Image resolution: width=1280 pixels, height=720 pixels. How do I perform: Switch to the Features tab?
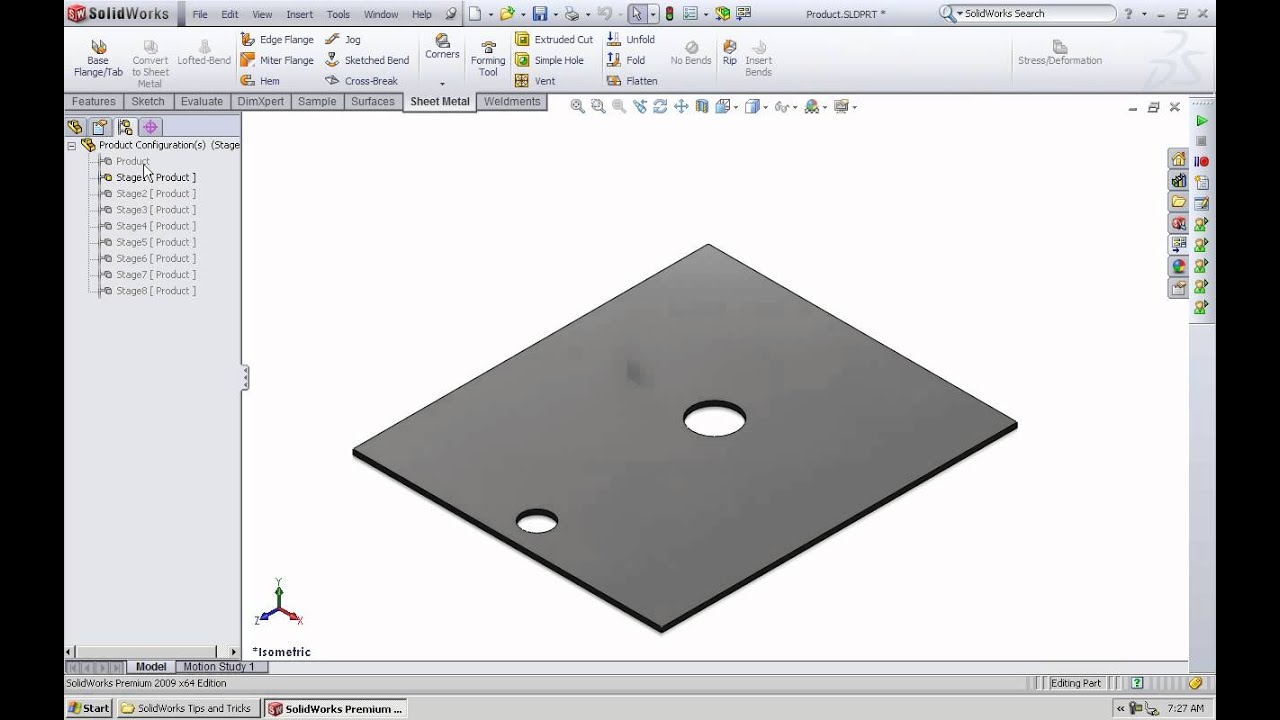(x=94, y=102)
